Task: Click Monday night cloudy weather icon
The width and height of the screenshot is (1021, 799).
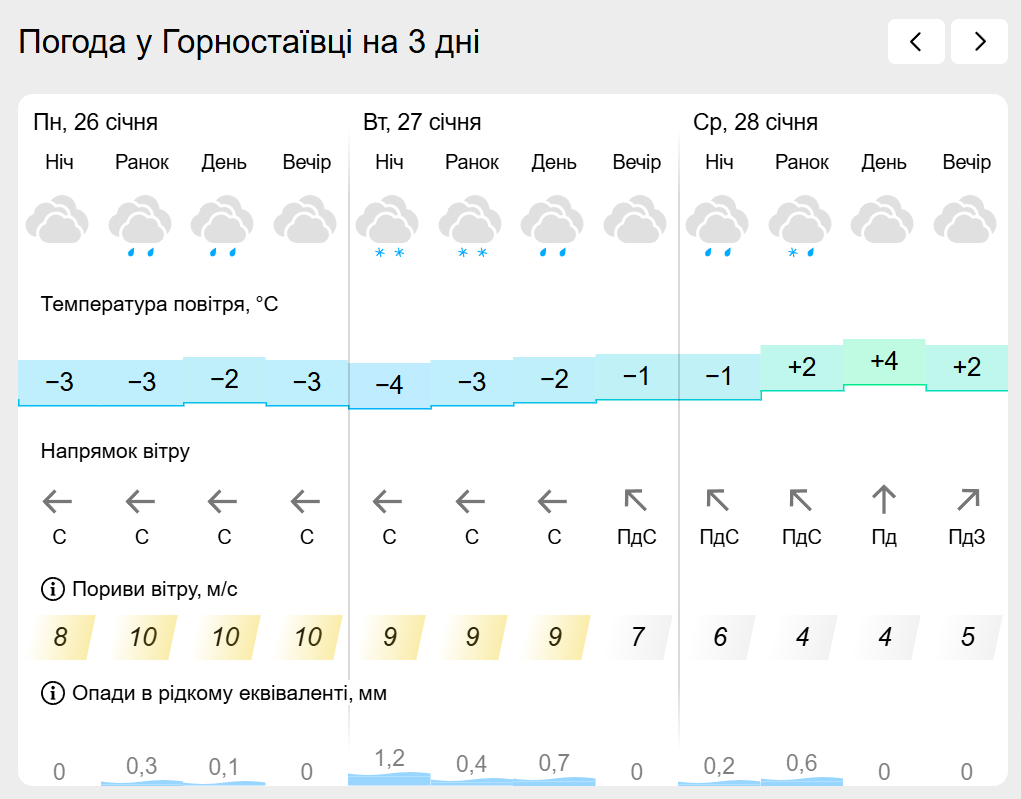Action: coord(58,222)
